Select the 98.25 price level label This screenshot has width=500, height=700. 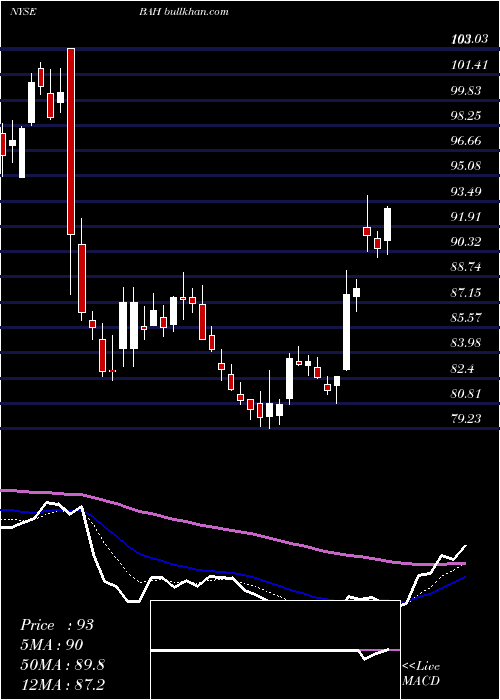tap(467, 116)
